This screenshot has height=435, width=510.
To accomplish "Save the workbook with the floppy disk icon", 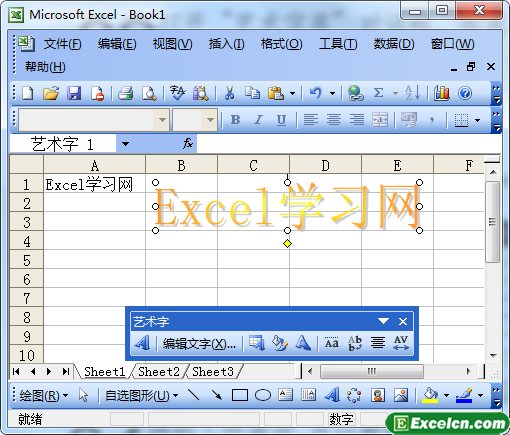I will coord(74,93).
